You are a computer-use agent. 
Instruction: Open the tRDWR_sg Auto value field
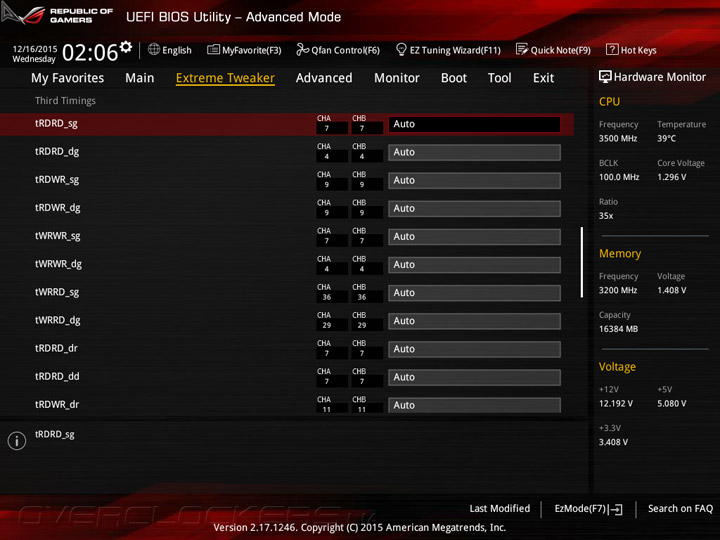(x=474, y=180)
